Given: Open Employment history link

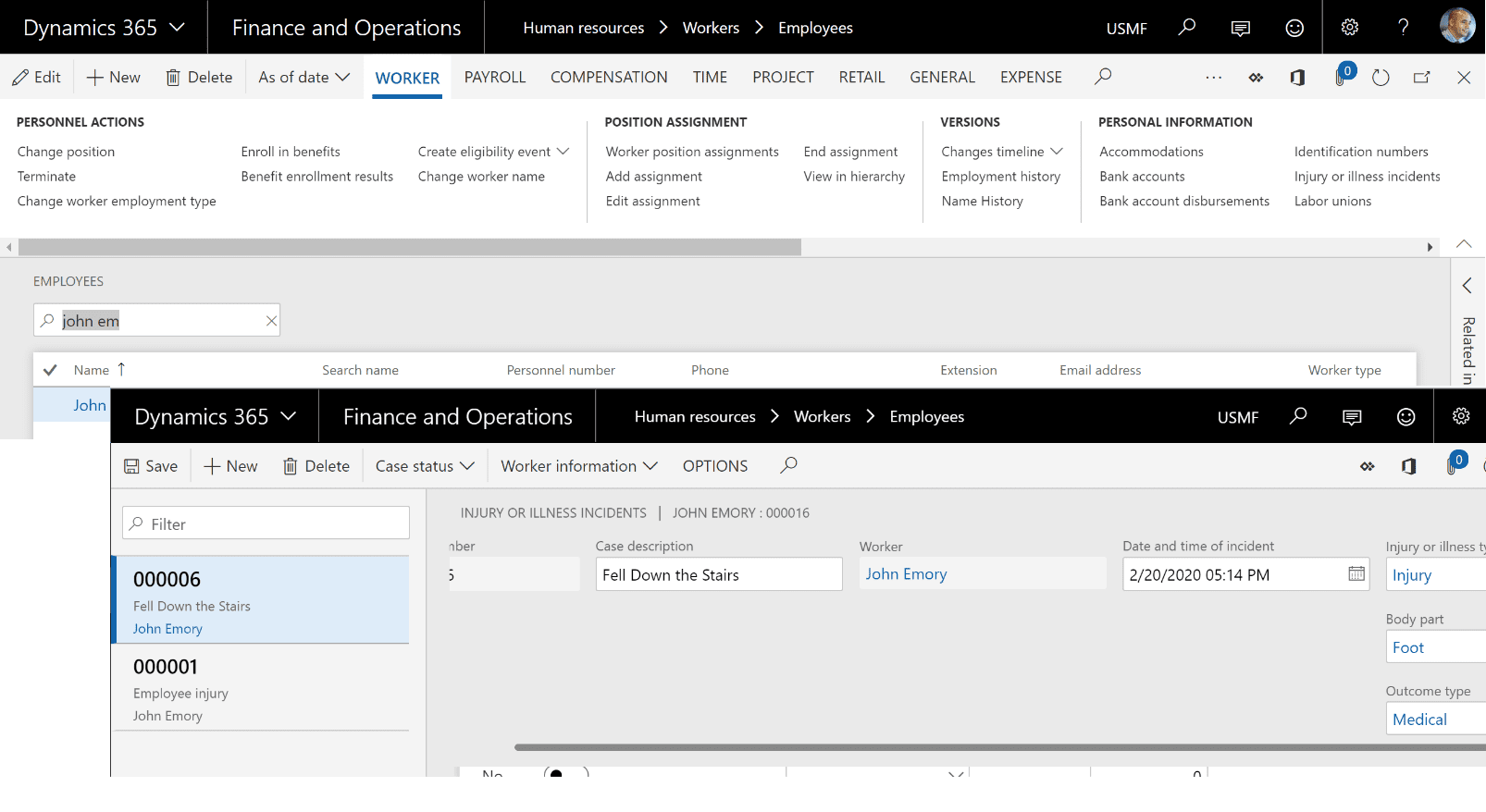Looking at the screenshot, I should coord(1000,177).
